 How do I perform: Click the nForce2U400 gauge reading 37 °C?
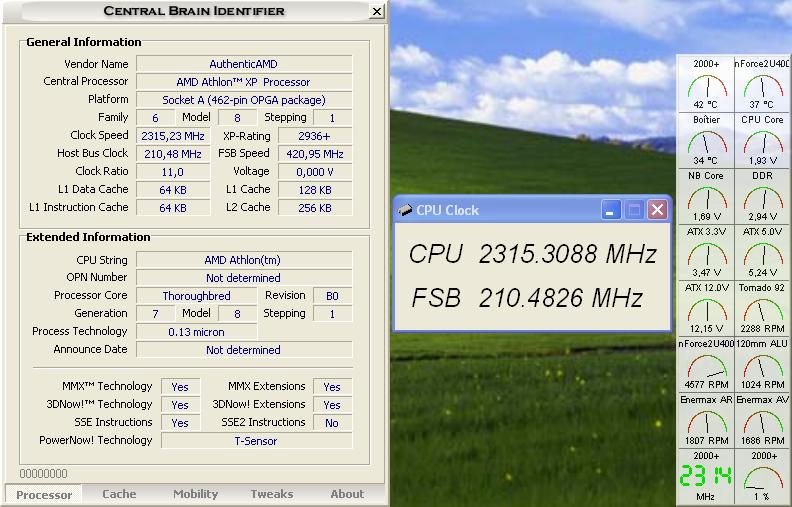click(762, 84)
